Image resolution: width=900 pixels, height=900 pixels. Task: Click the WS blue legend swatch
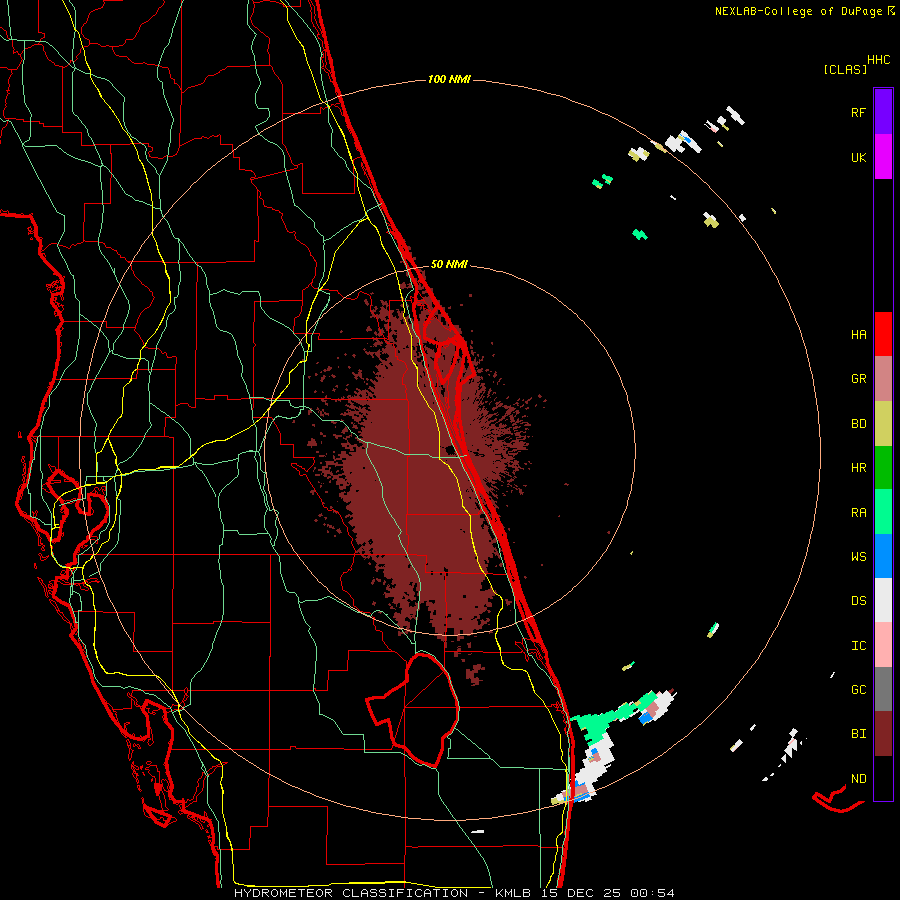883,556
